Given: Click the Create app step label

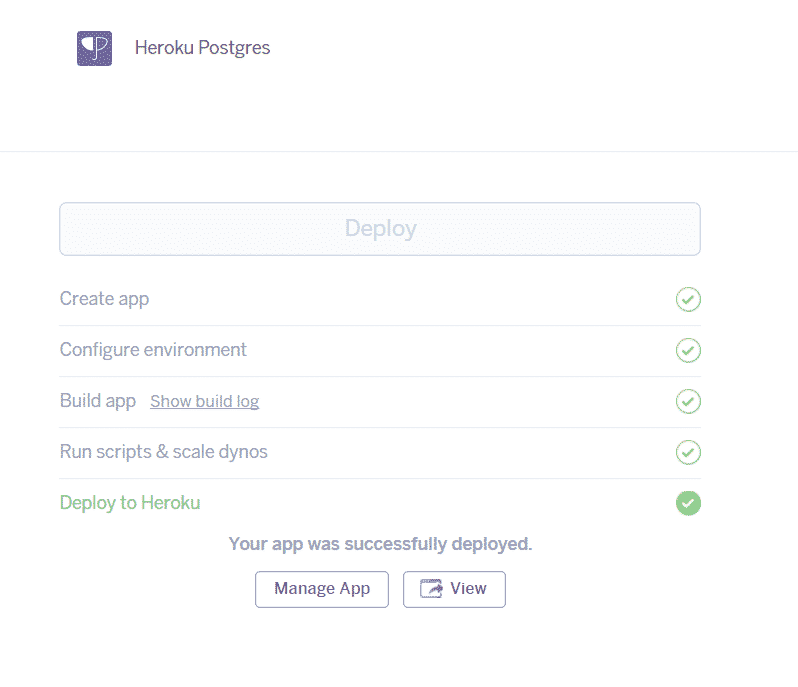Looking at the screenshot, I should click(x=104, y=299).
